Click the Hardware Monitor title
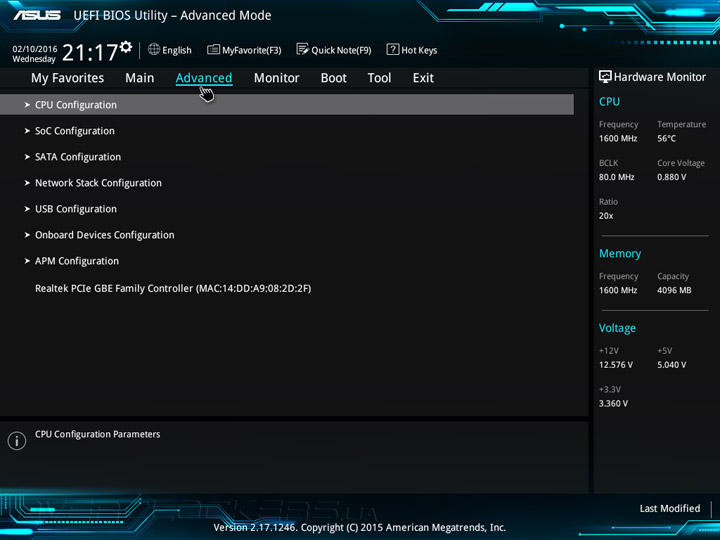The height and width of the screenshot is (540, 720). (659, 77)
